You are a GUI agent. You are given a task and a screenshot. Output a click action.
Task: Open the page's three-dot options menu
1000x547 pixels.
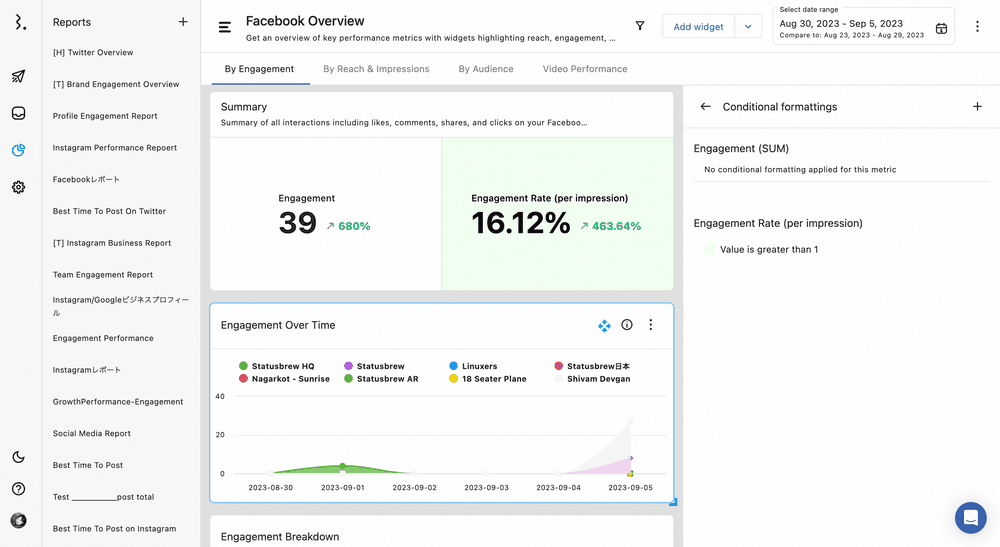(x=977, y=27)
